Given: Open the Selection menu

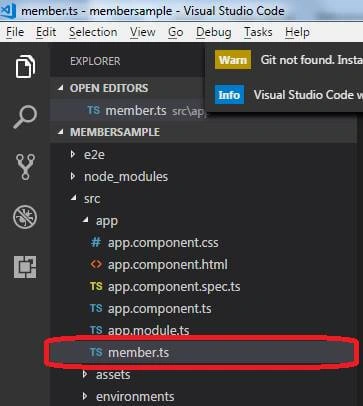Looking at the screenshot, I should pos(93,32).
